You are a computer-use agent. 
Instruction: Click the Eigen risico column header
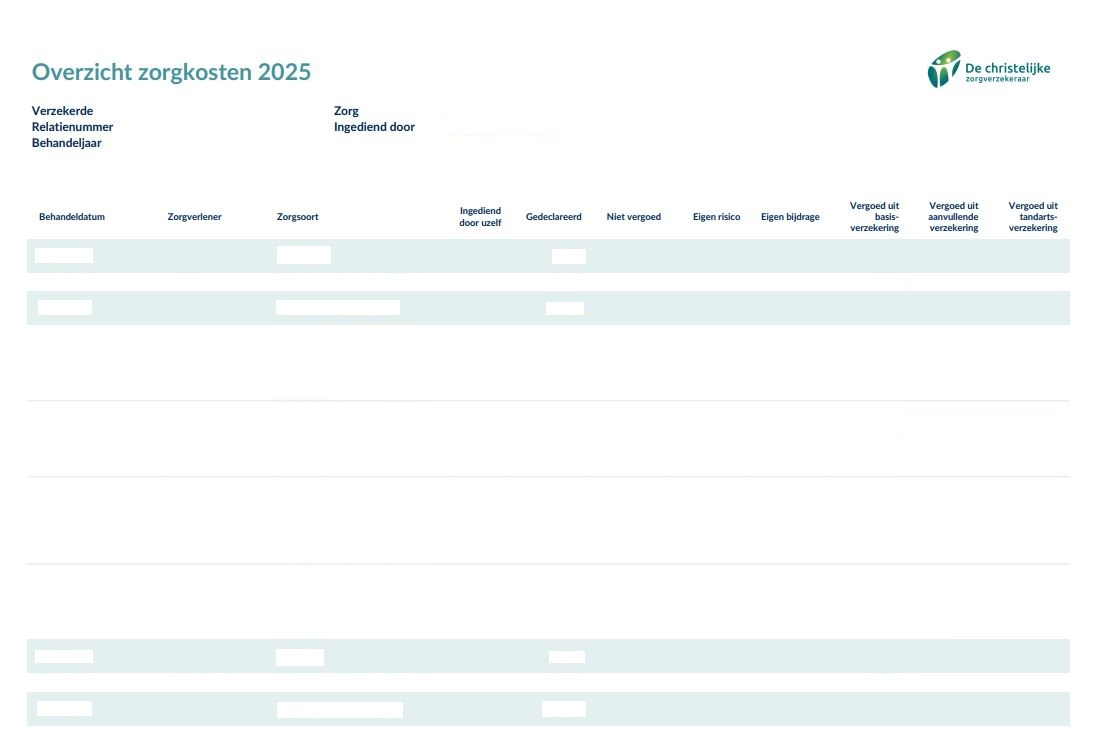coord(716,217)
